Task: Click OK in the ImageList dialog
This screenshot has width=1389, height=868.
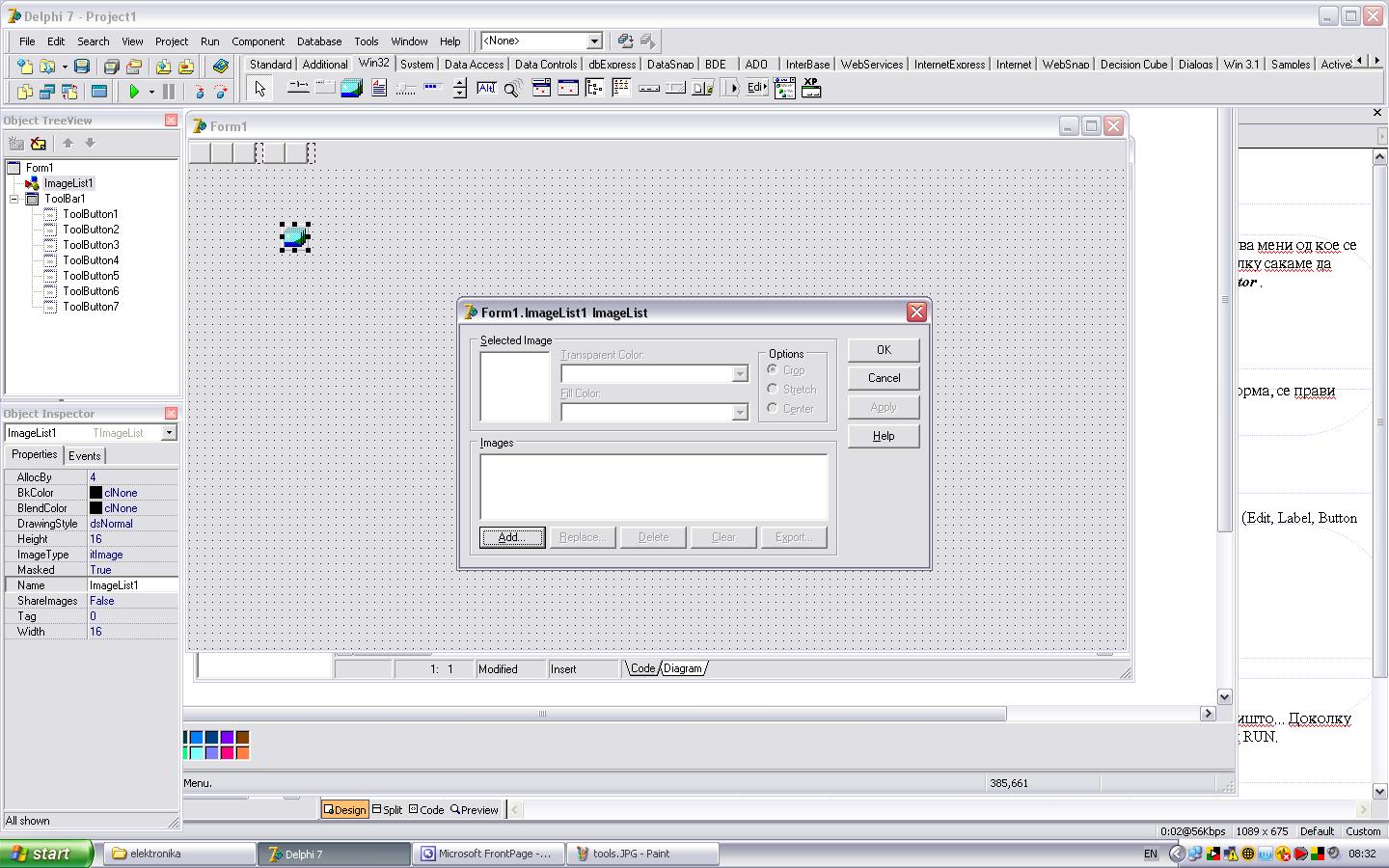Action: [884, 350]
